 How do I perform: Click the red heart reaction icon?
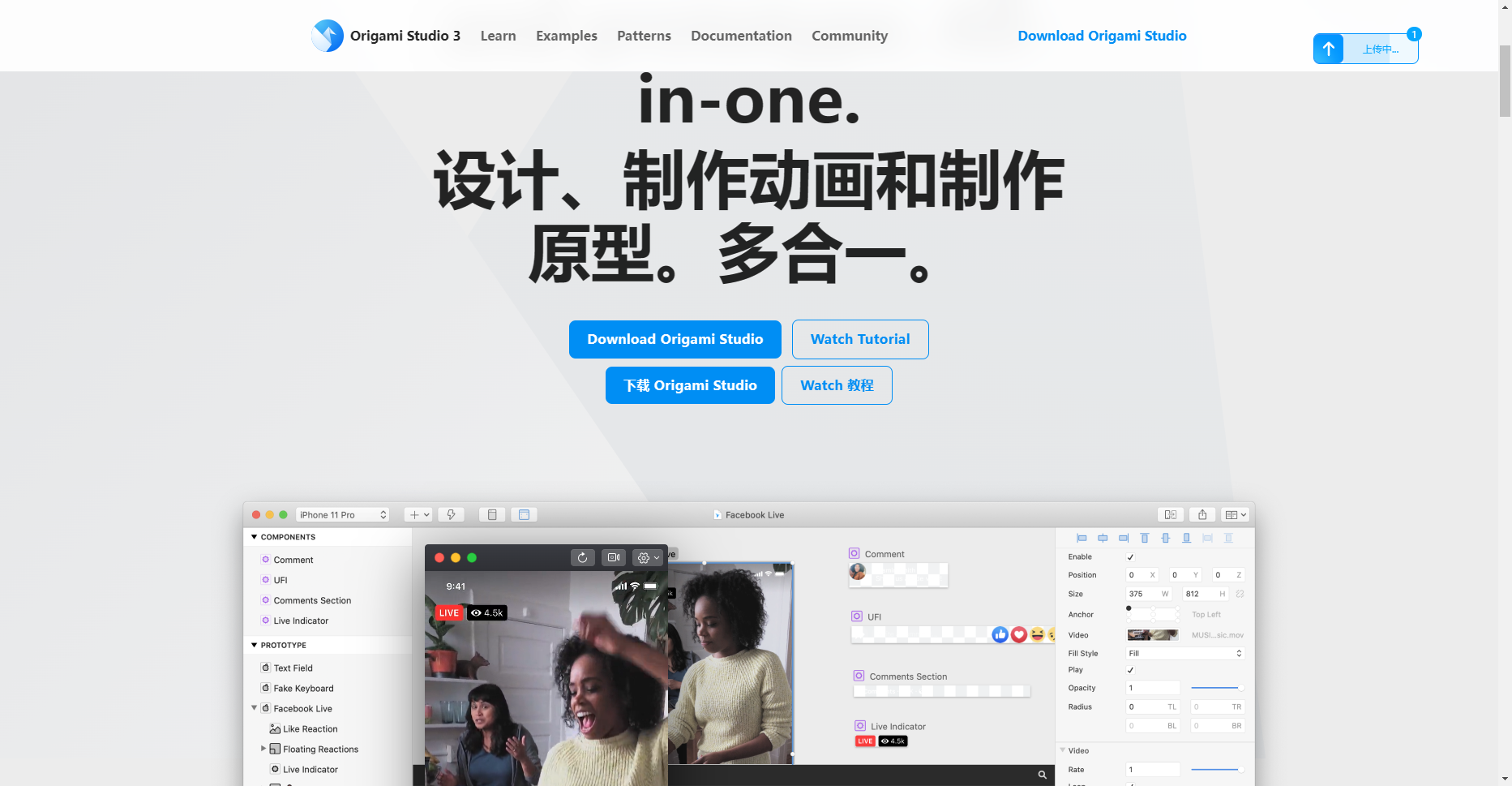(x=1019, y=634)
